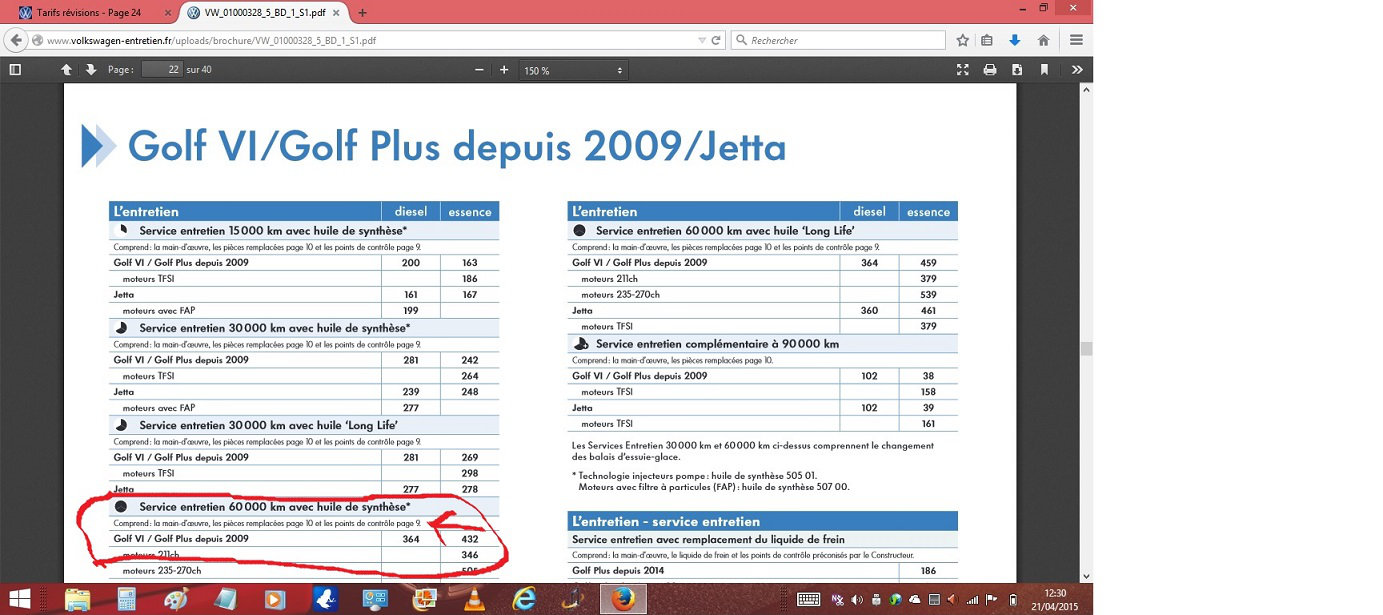Zoom in on the PDF with plus button
The image size is (1383, 615).
[504, 70]
